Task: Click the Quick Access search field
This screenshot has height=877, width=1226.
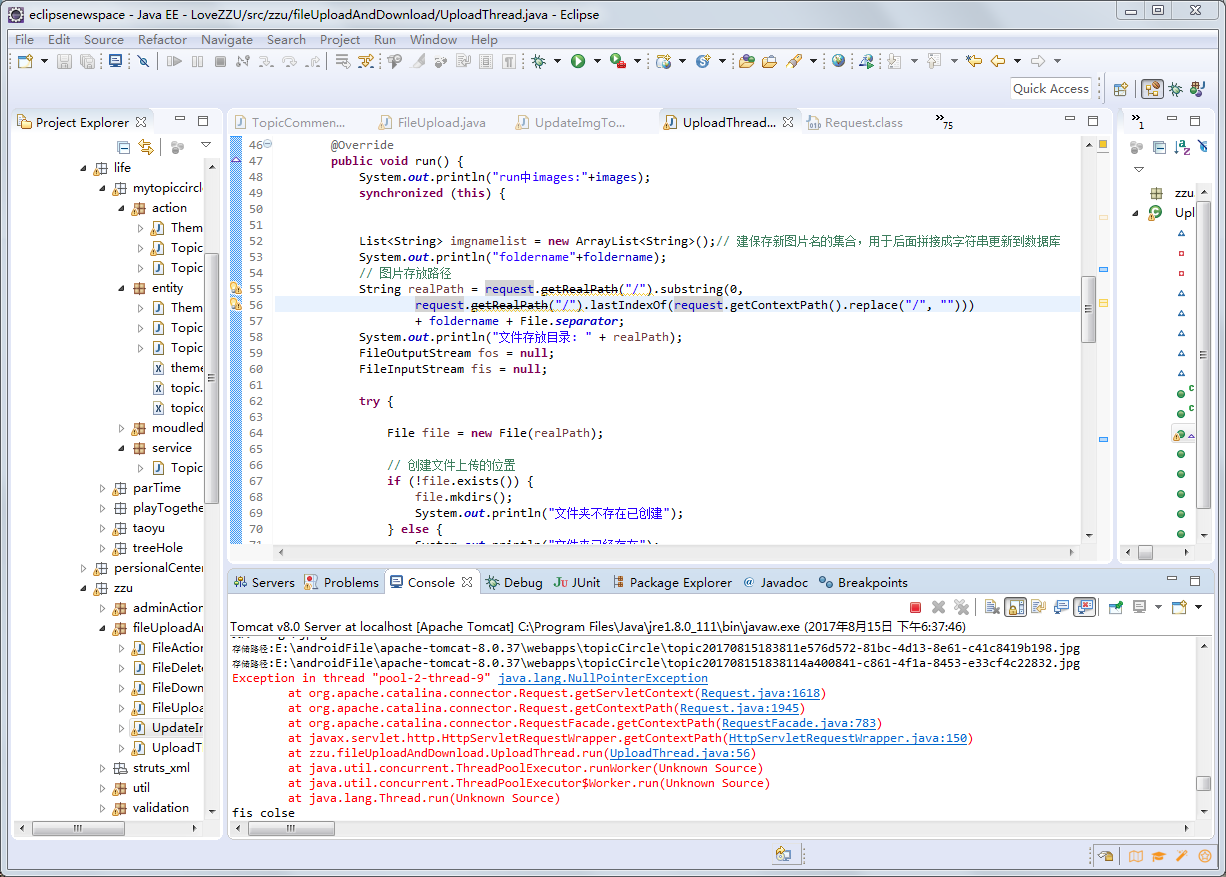Action: (1050, 89)
